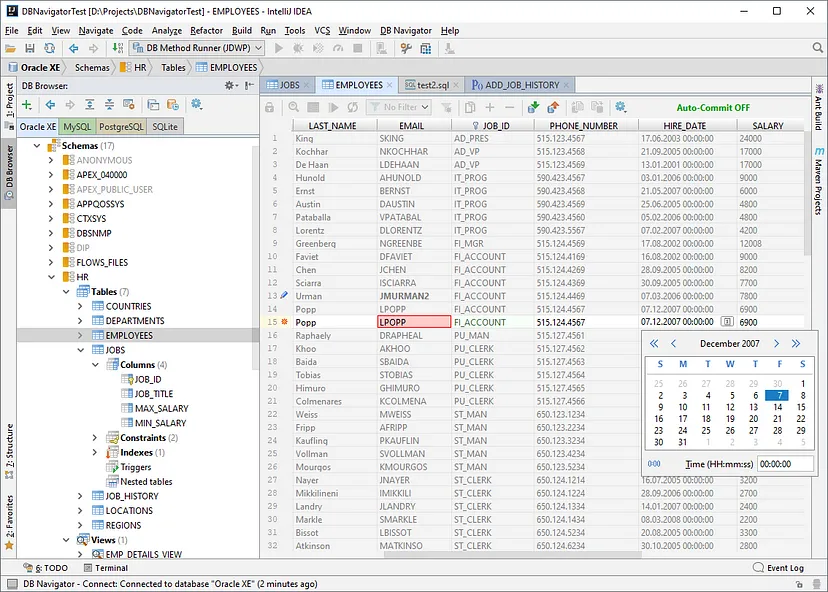Click the find magnifier in data editor toolbar
This screenshot has height=592, width=828.
point(294,107)
